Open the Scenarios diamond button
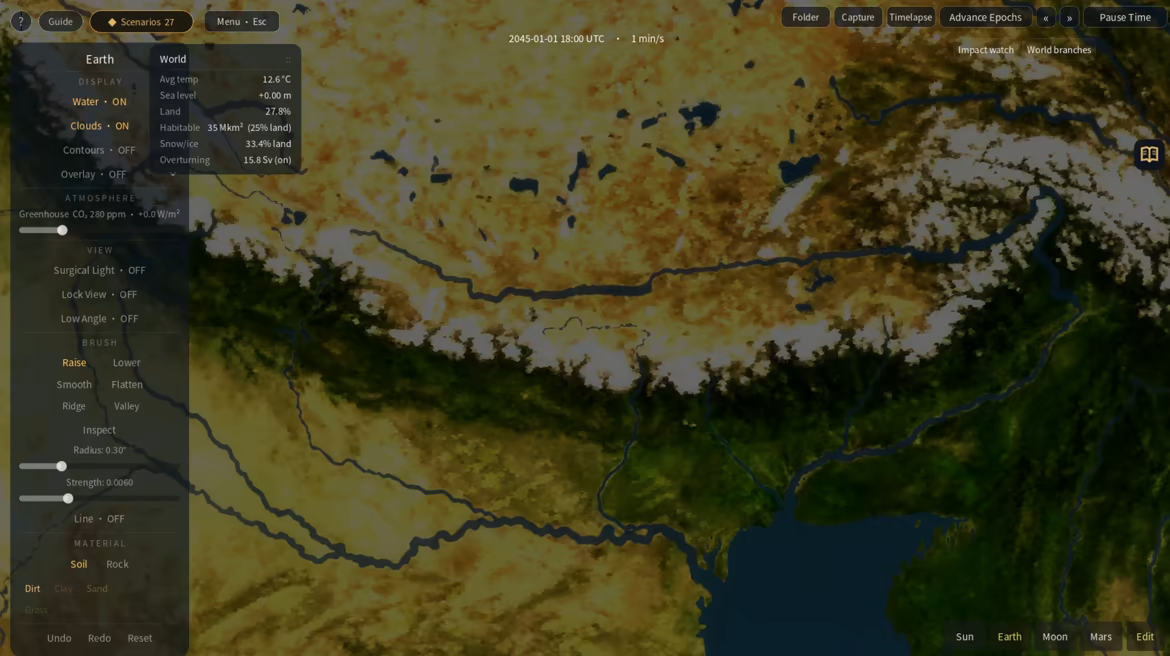The width and height of the screenshot is (1170, 656). click(141, 22)
